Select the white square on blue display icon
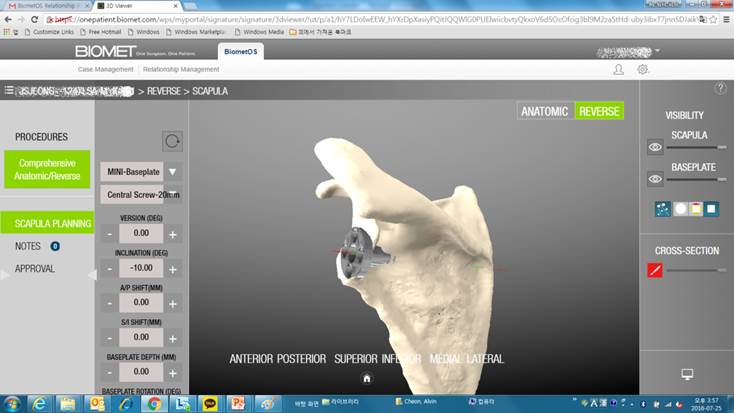Viewport: 734px width, 413px height. pyautogui.click(x=712, y=209)
